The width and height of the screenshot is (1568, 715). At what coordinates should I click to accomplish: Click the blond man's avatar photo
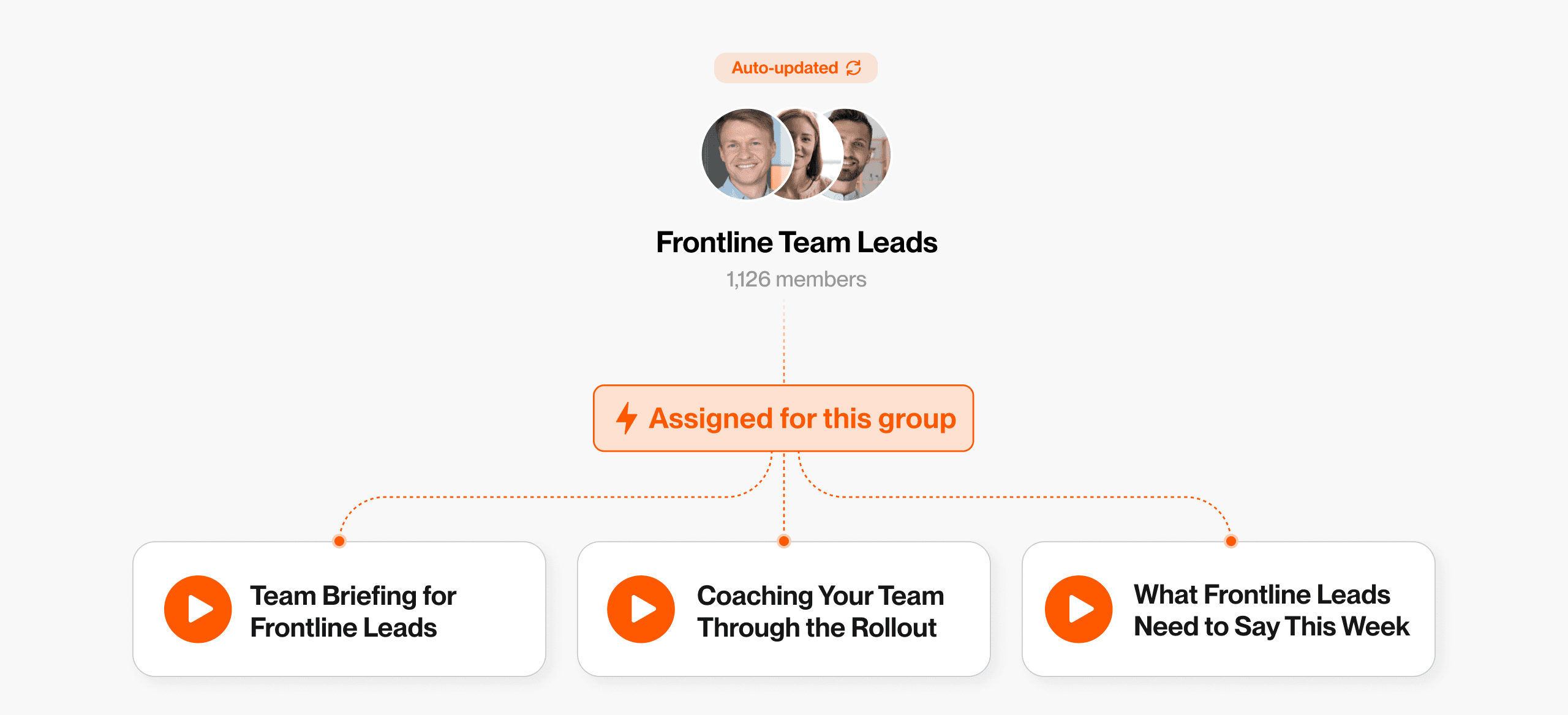[x=747, y=154]
